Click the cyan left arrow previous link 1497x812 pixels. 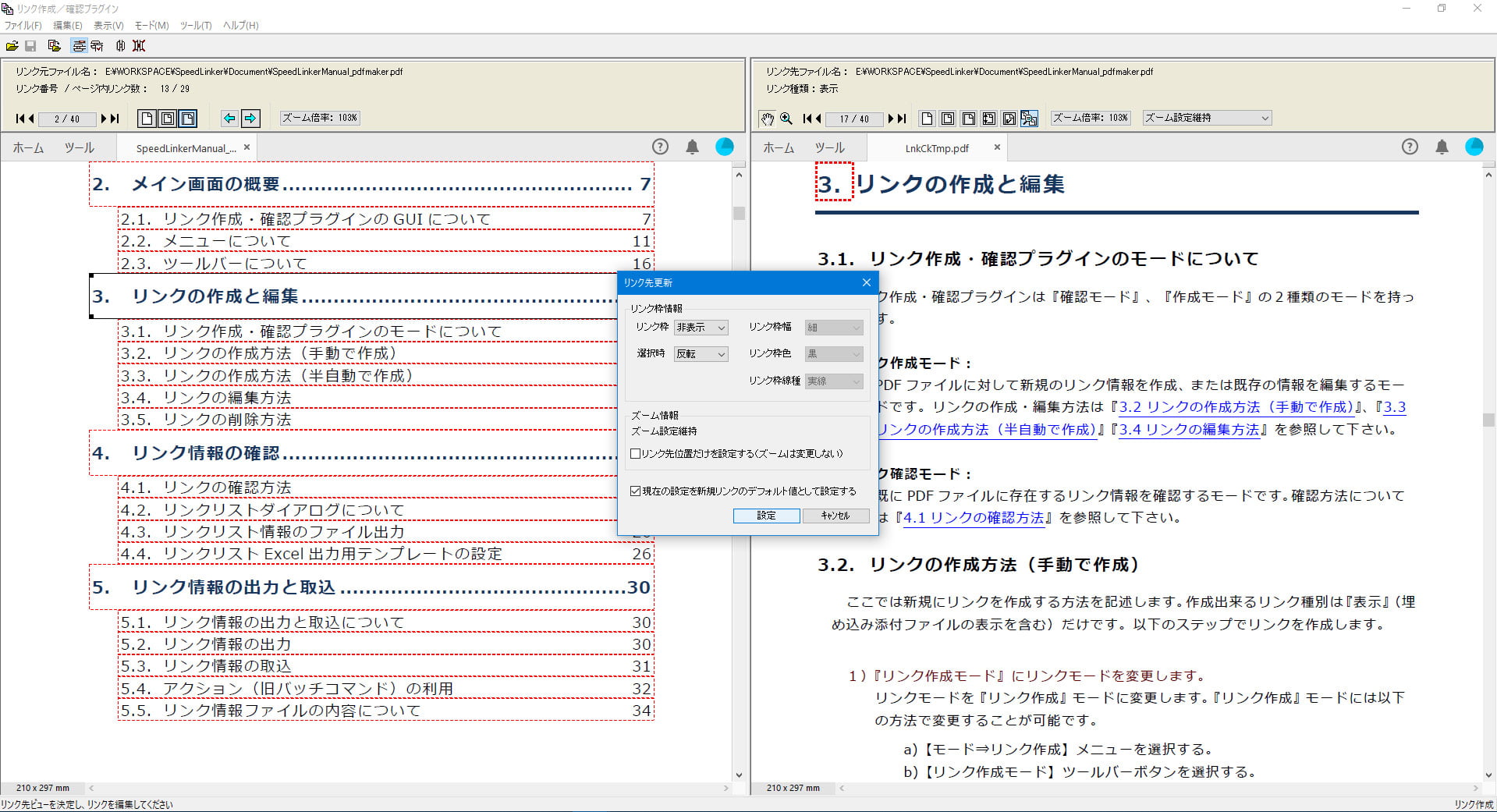(x=229, y=119)
